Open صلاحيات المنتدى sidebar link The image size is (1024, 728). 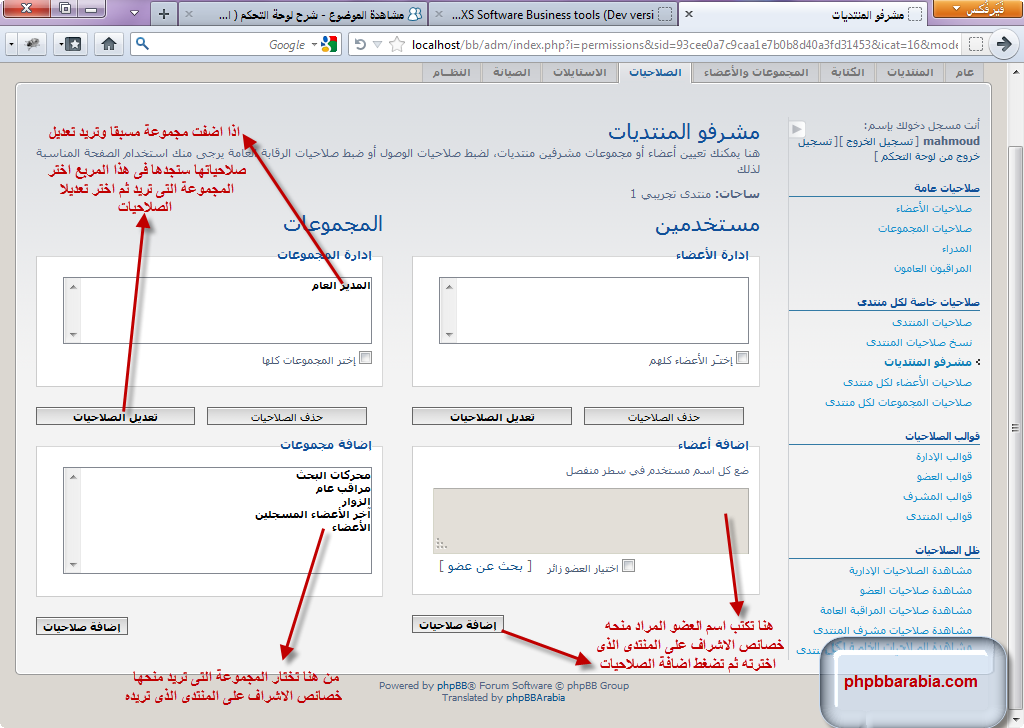coord(932,323)
